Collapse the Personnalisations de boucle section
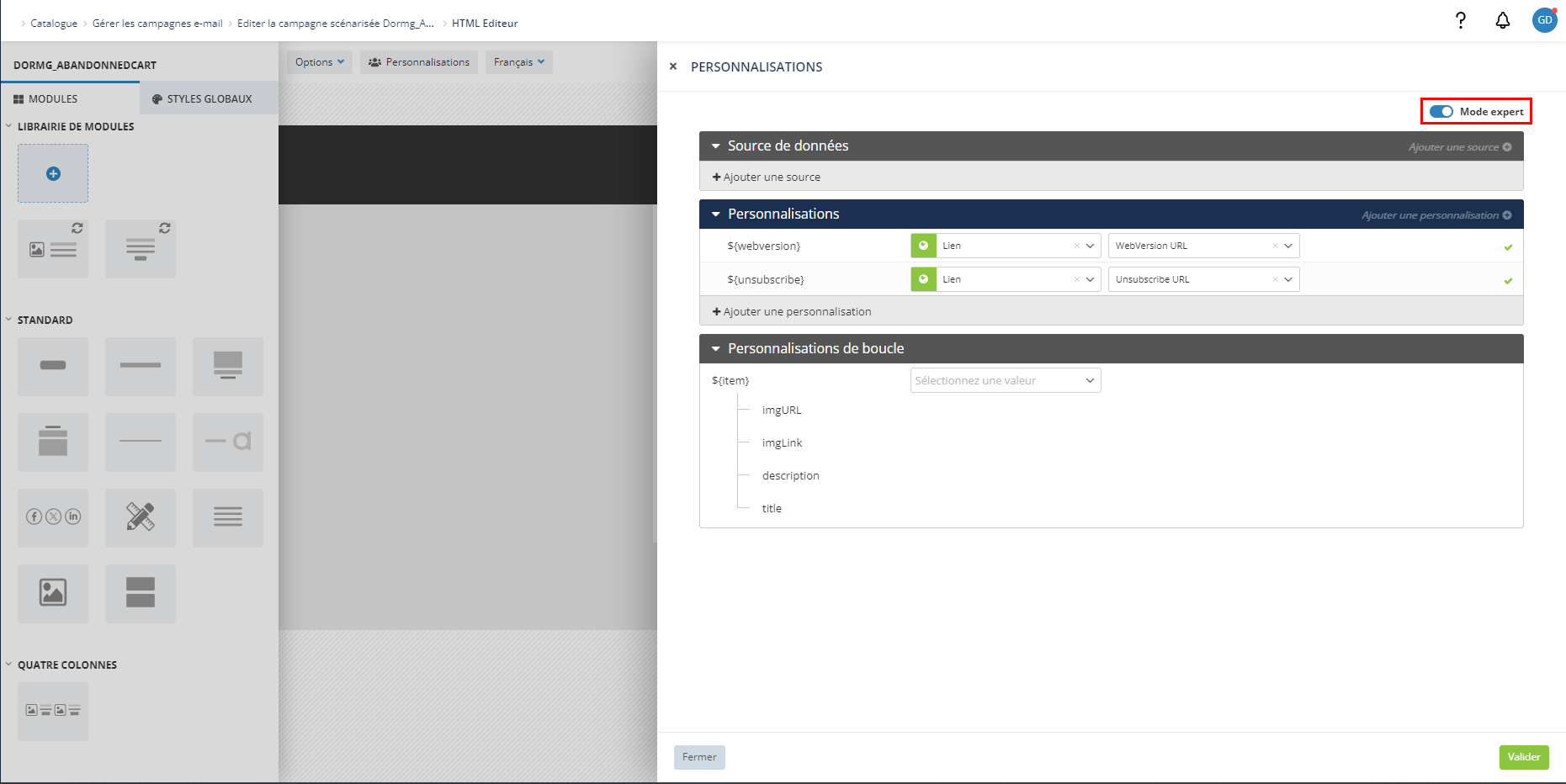Image resolution: width=1566 pixels, height=784 pixels. pyautogui.click(x=716, y=349)
